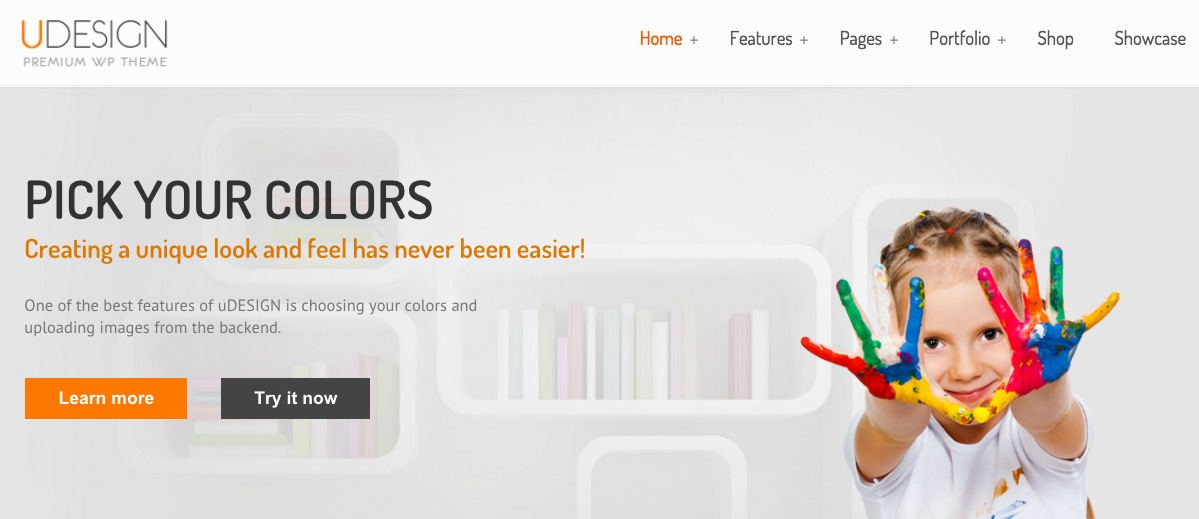This screenshot has height=519, width=1199.
Task: Open the Home menu item
Action: click(x=661, y=39)
